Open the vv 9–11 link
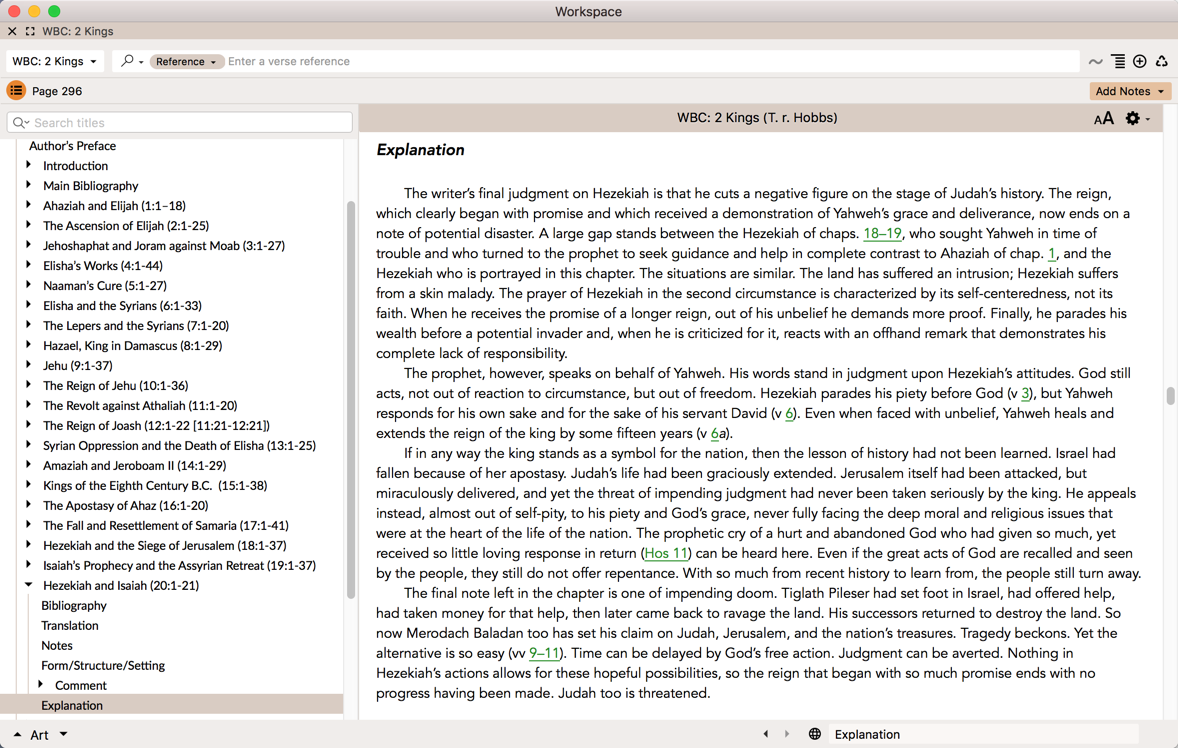The width and height of the screenshot is (1178, 748). tap(544, 653)
